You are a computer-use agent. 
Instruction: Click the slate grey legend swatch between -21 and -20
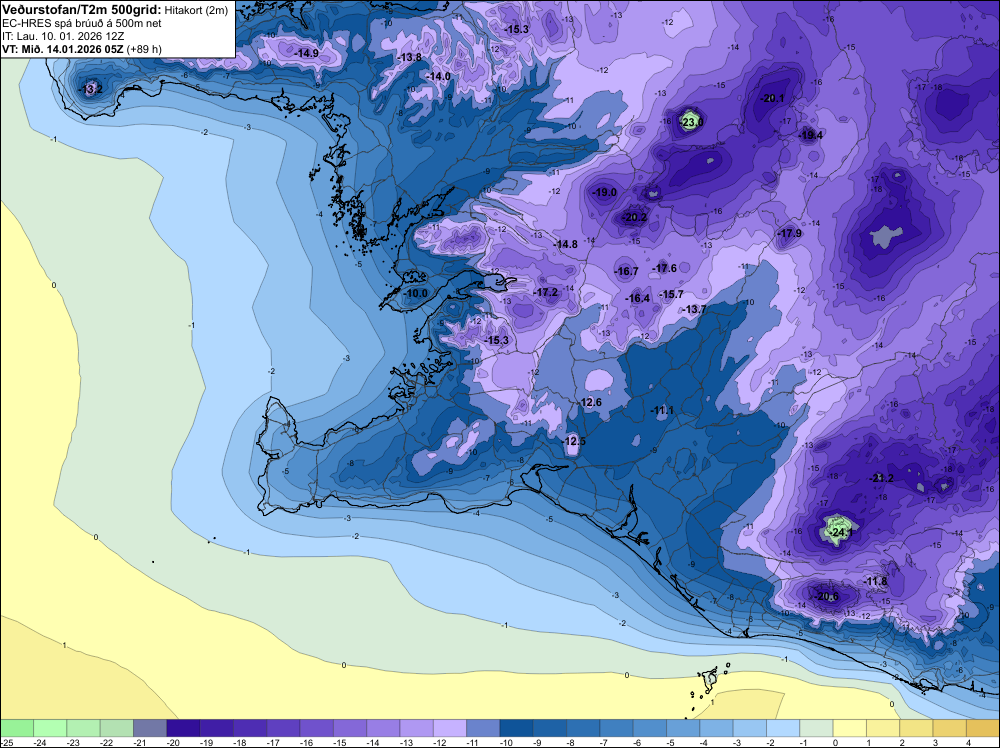pyautogui.click(x=150, y=728)
